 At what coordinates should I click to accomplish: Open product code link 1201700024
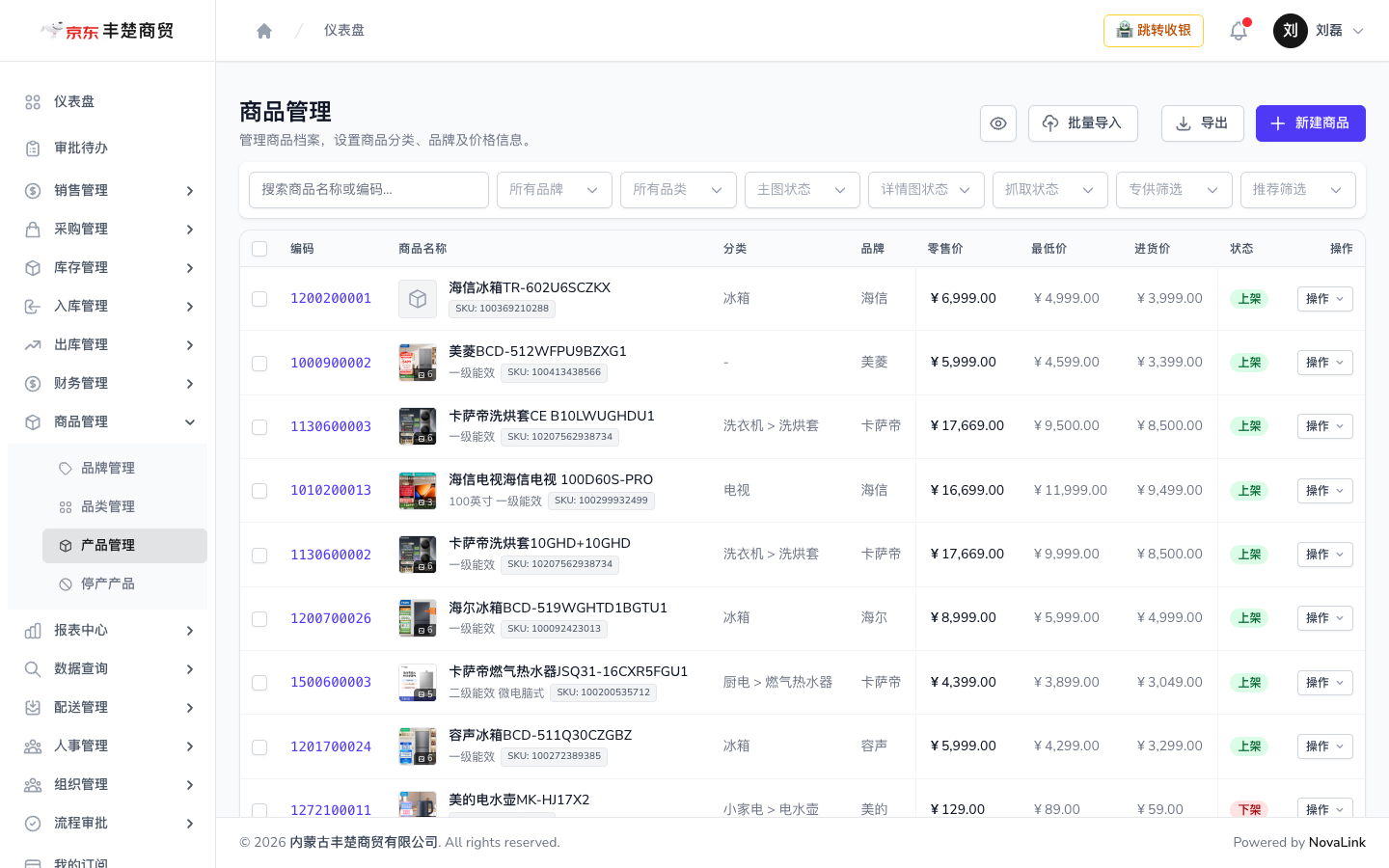coord(331,747)
